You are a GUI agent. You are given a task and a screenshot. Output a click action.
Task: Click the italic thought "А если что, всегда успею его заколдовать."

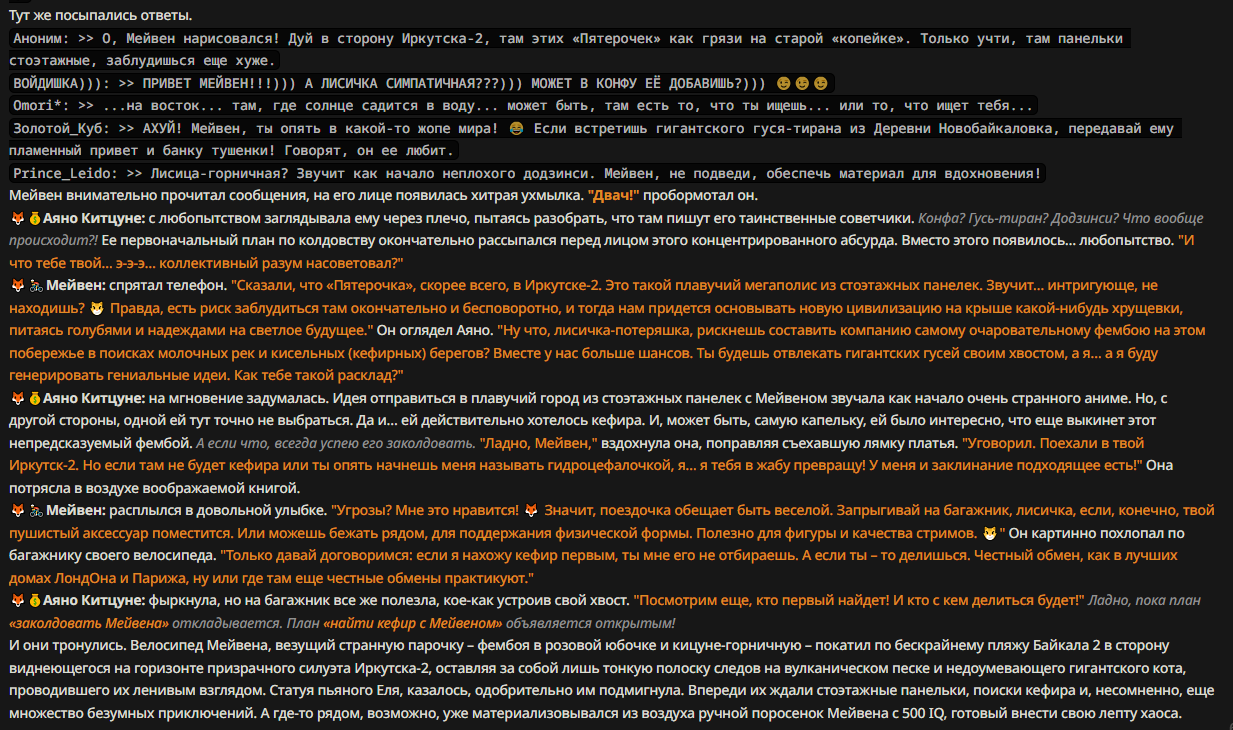[334, 443]
